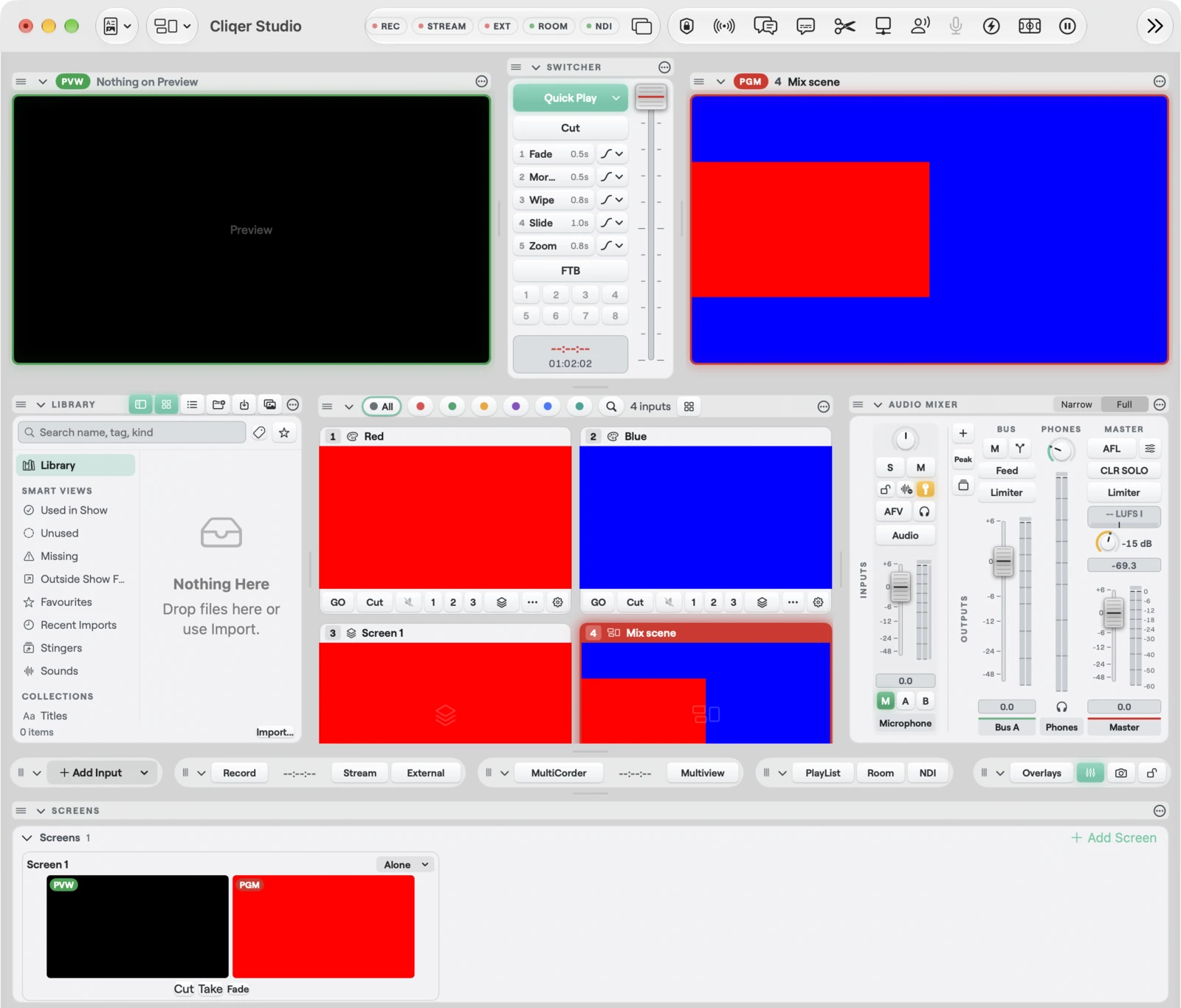
Task: Expand the toolbar overflow double-chevron
Action: [x=1155, y=27]
